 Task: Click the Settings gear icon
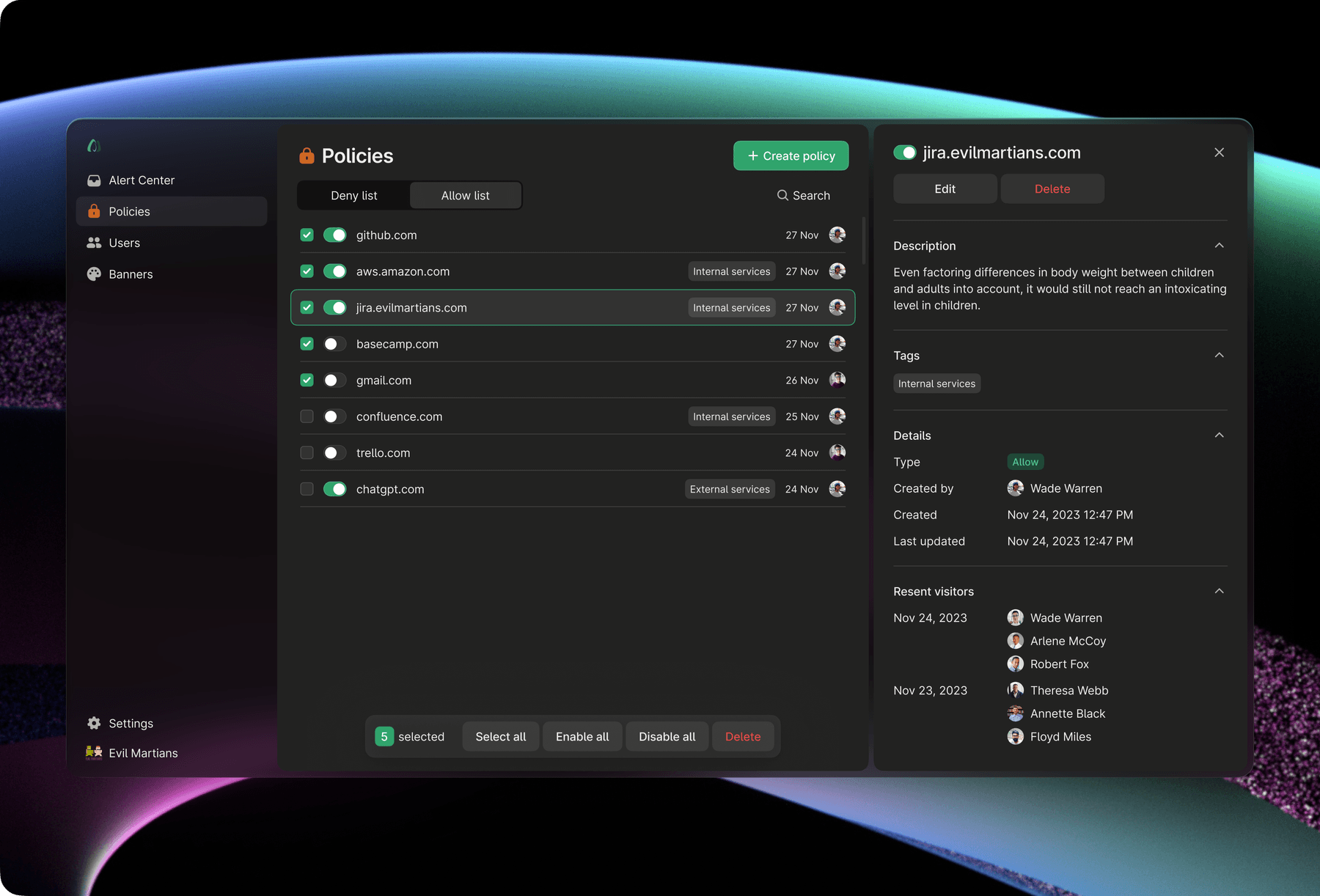click(94, 723)
